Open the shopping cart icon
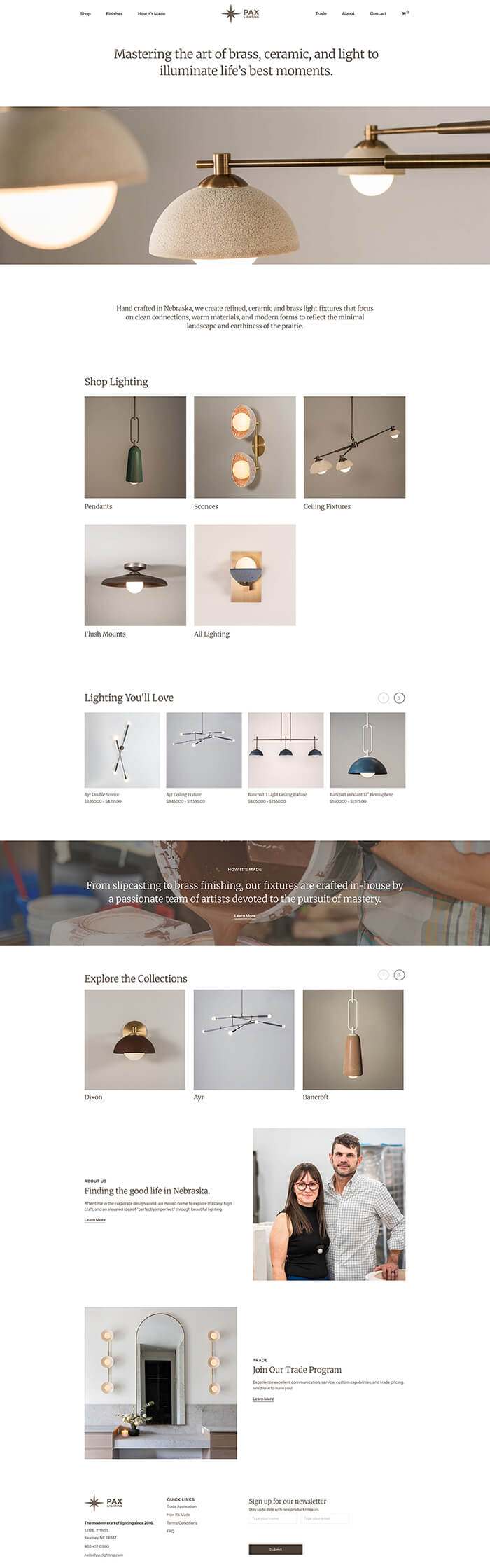 coord(405,13)
